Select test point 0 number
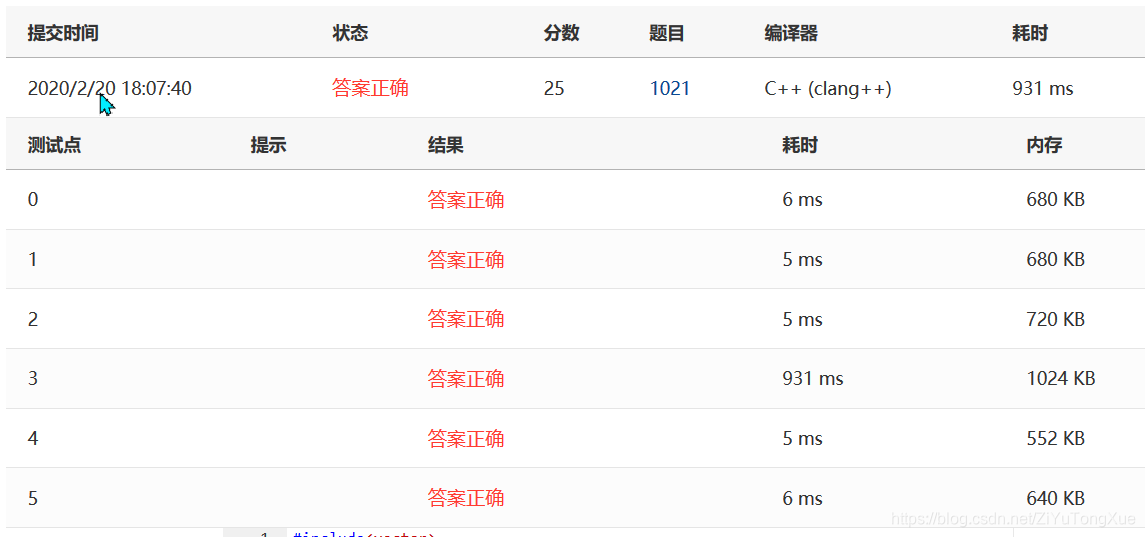The width and height of the screenshot is (1145, 537). [33, 199]
